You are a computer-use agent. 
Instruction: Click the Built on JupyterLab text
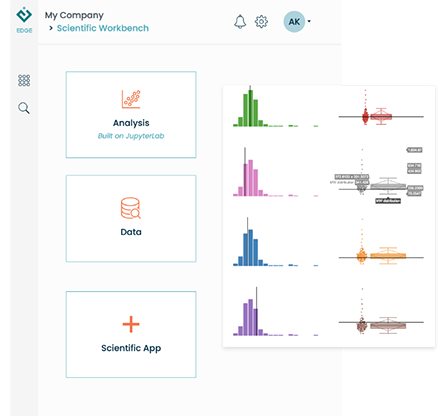[x=131, y=136]
